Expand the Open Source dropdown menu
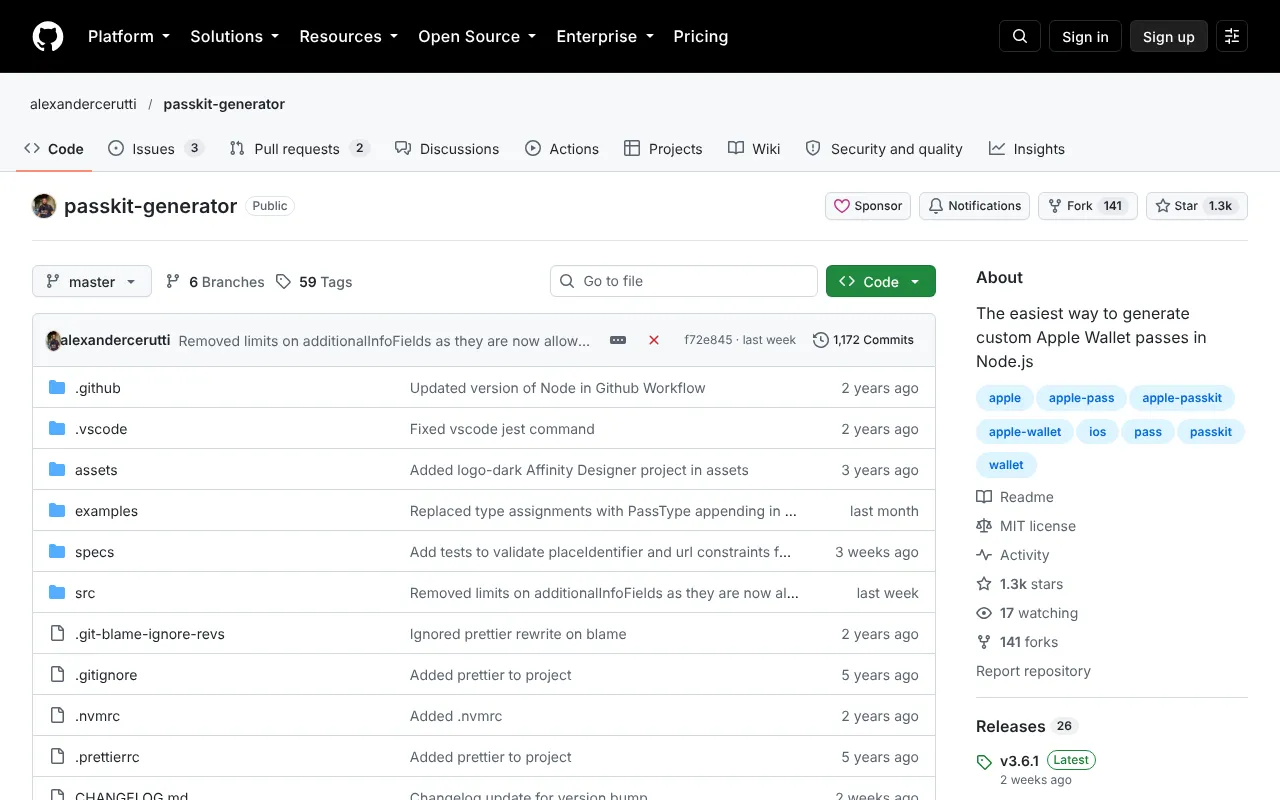 click(477, 36)
